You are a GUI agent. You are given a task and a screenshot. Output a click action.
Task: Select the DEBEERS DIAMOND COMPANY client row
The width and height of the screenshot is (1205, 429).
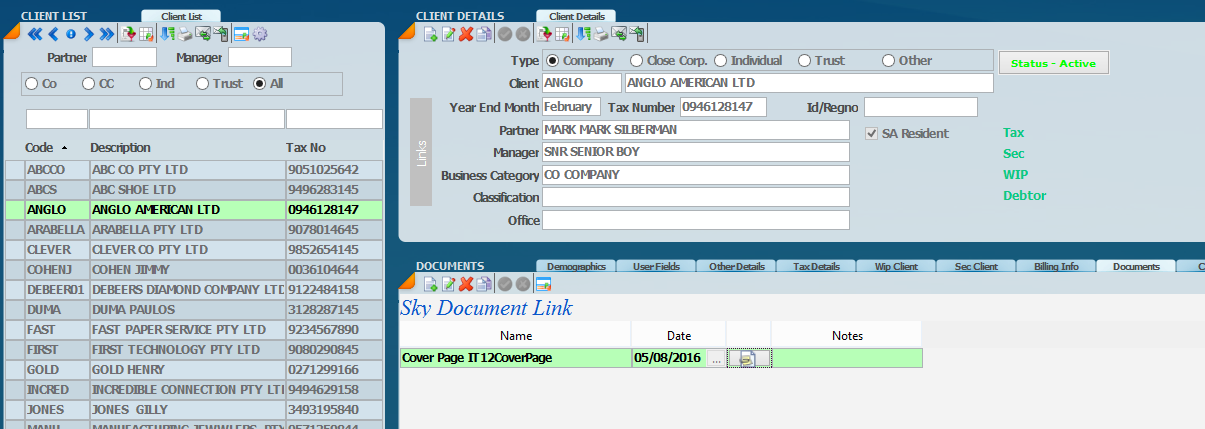pyautogui.click(x=187, y=290)
